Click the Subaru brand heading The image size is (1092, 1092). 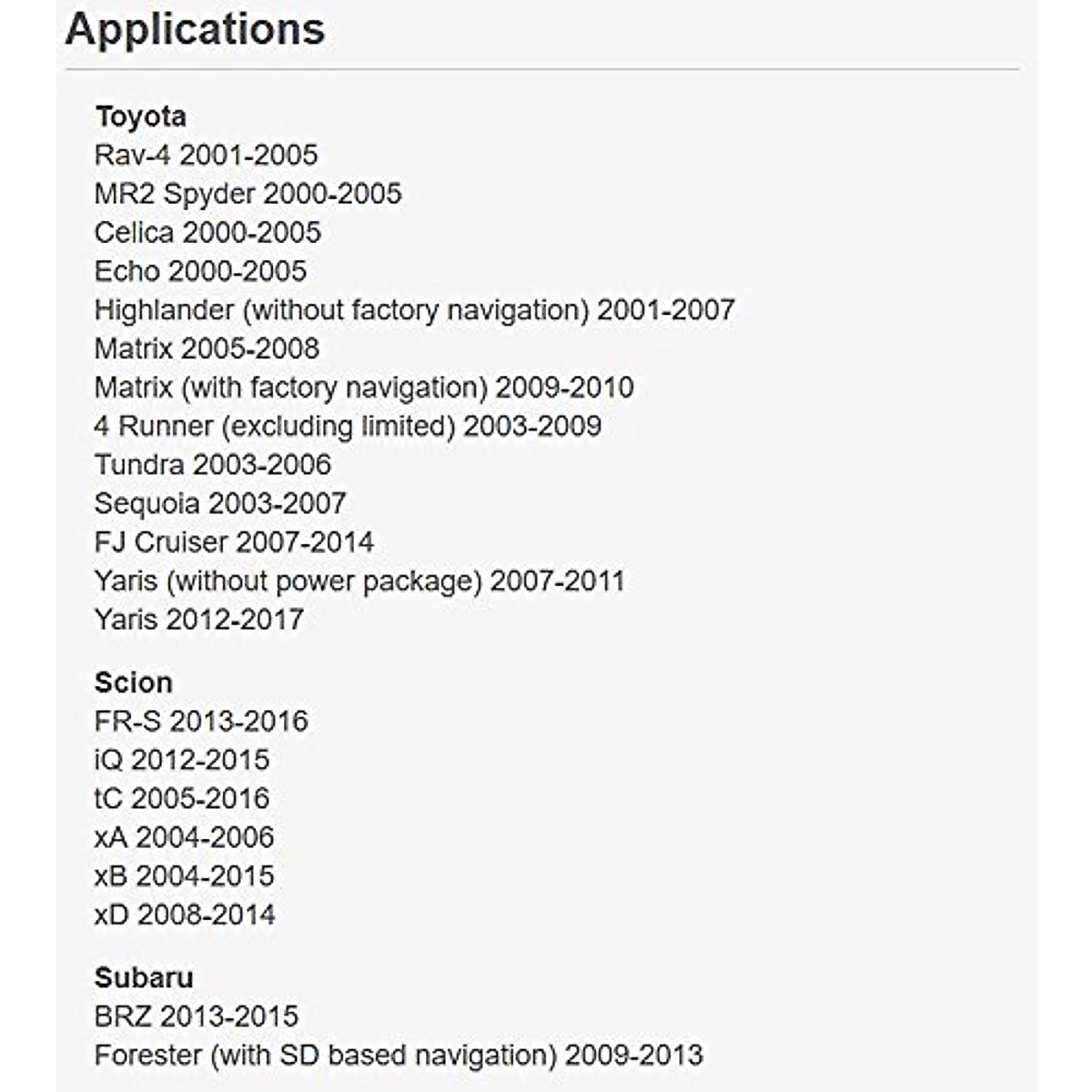point(144,977)
